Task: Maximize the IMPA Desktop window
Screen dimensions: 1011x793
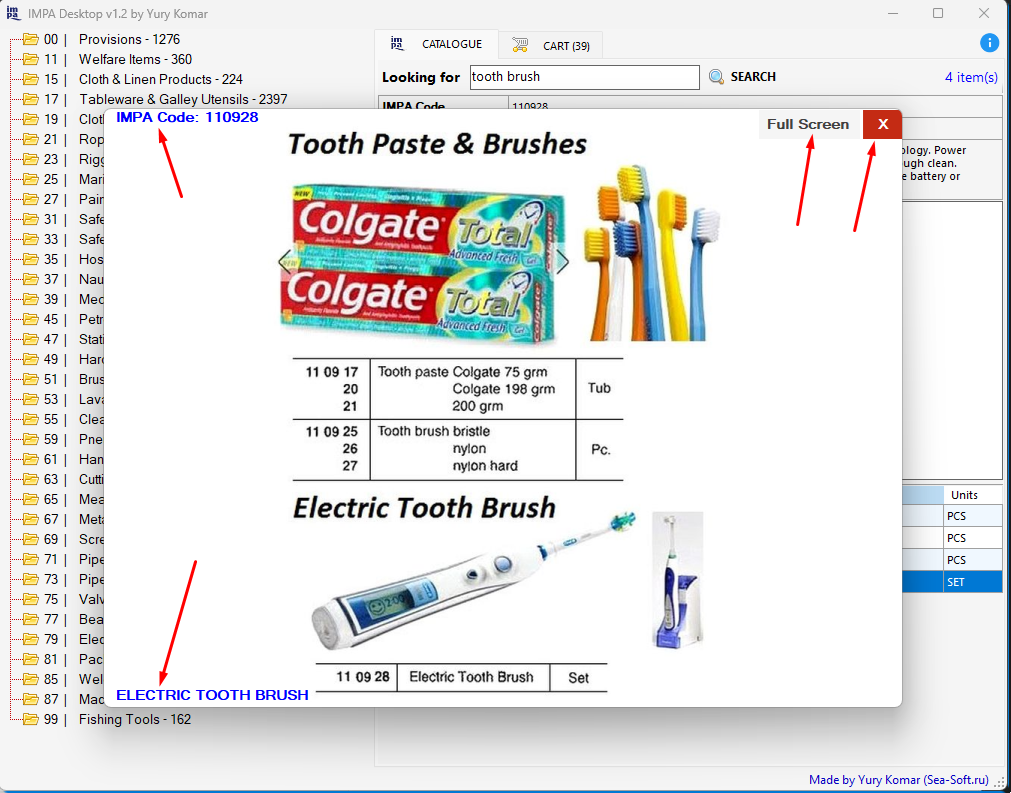Action: pos(938,14)
